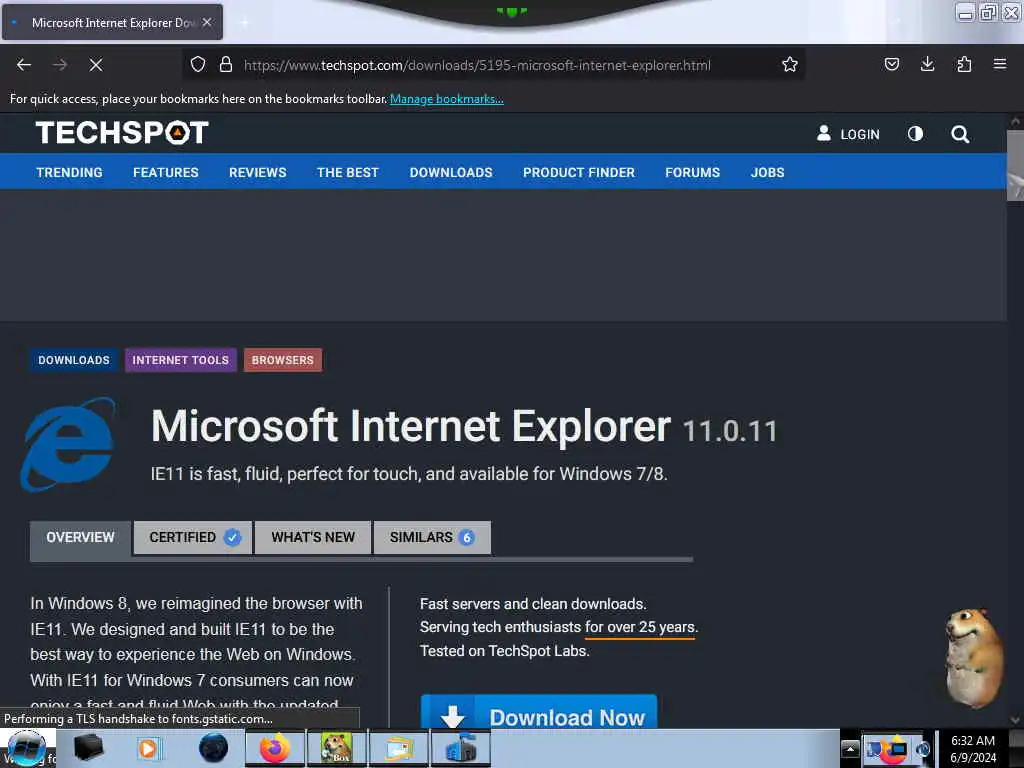This screenshot has height=768, width=1024.
Task: Open tracking protection shield icon
Action: 198,65
